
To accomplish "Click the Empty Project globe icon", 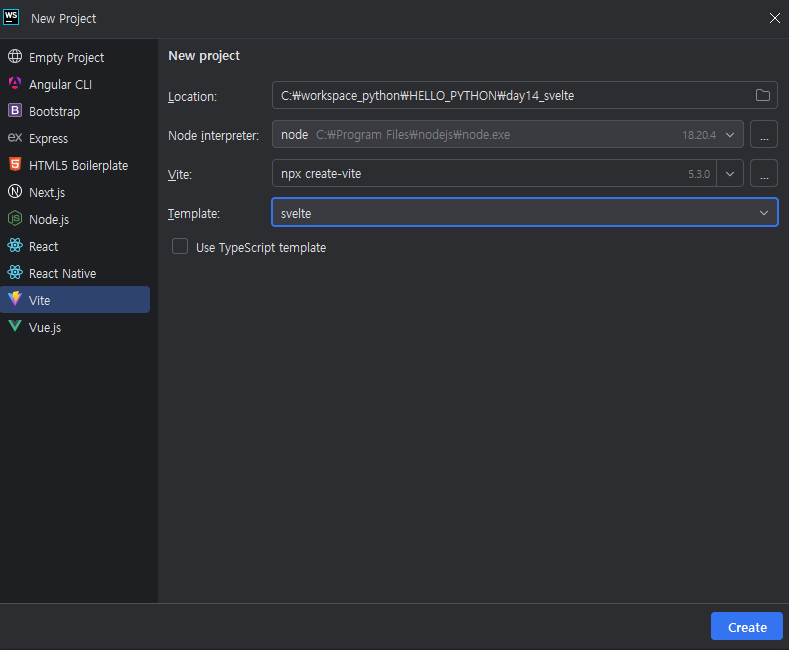I will coord(15,56).
